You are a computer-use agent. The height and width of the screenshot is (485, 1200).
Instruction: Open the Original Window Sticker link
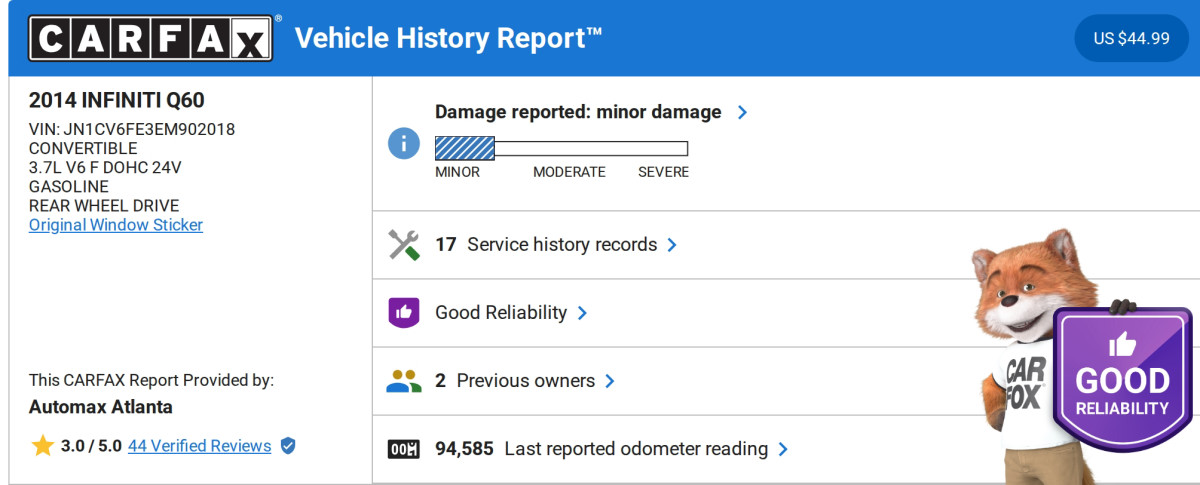[116, 225]
